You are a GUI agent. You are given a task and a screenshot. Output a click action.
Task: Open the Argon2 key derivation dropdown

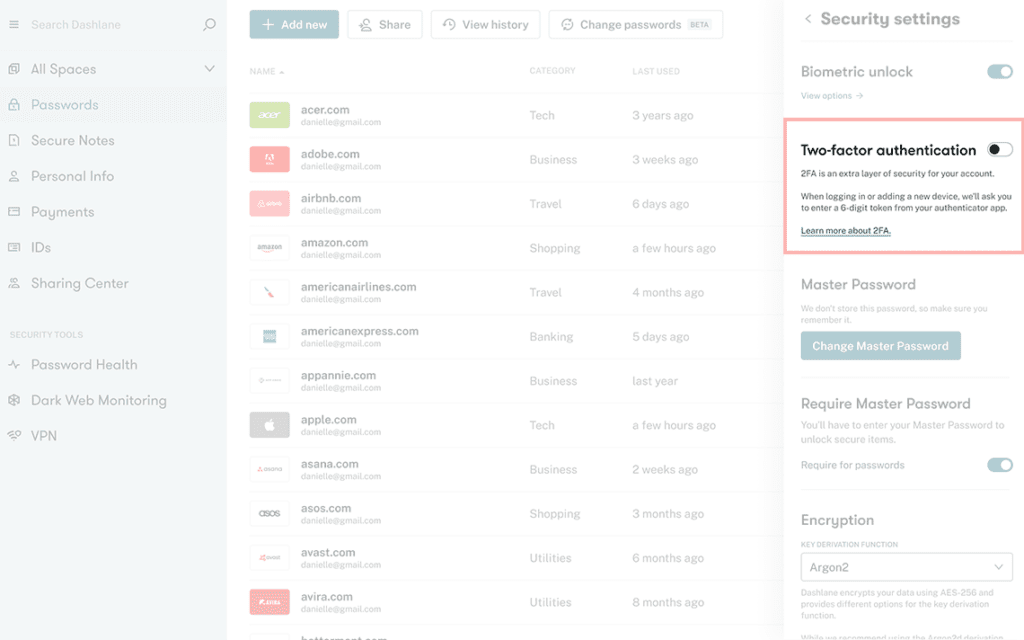[x=906, y=567]
